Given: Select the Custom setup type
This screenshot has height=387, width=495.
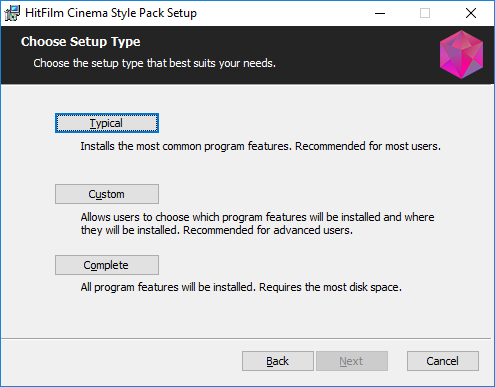Looking at the screenshot, I should click(107, 194).
